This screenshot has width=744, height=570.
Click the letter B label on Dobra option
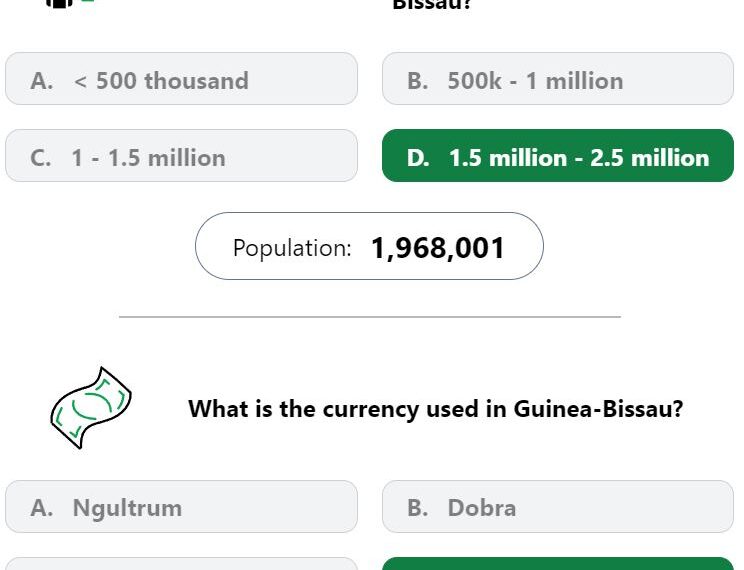[418, 508]
